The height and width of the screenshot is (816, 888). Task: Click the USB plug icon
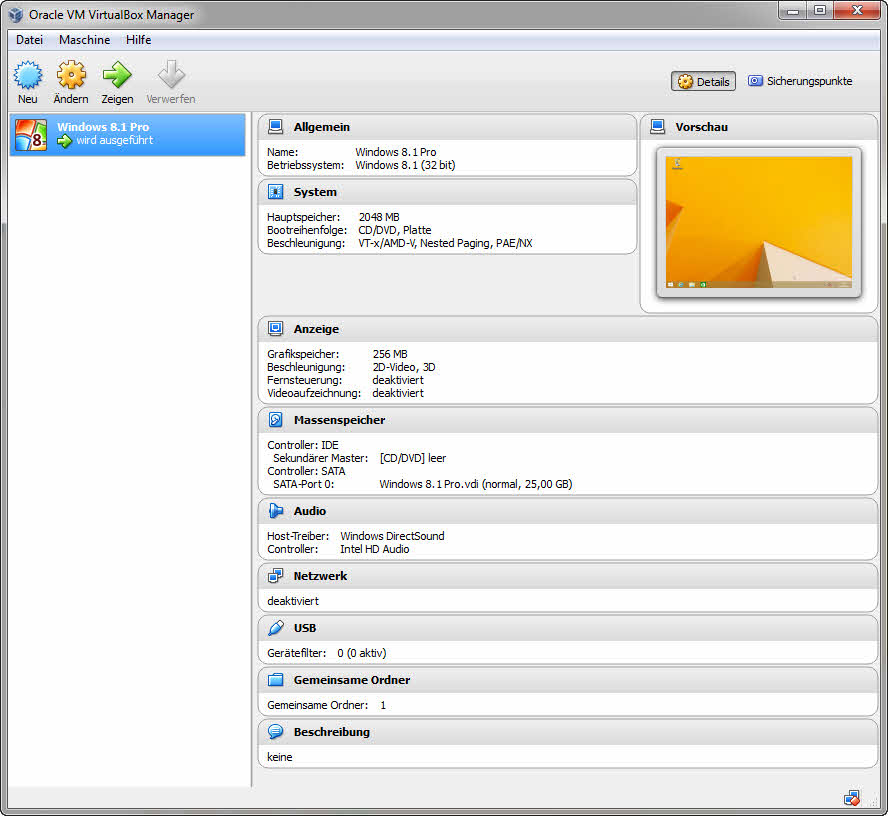[275, 628]
